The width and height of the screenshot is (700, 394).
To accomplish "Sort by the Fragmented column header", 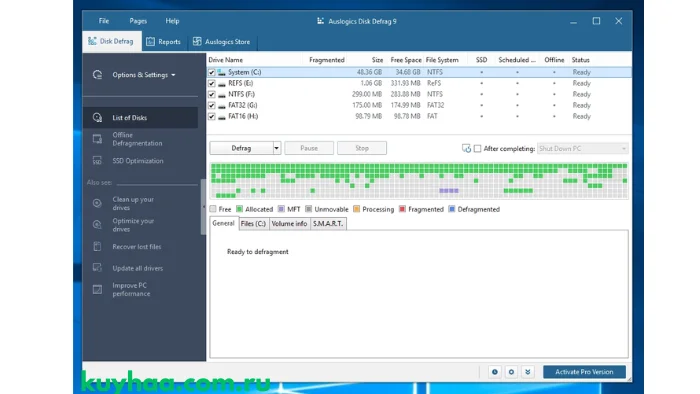I will coord(327,60).
